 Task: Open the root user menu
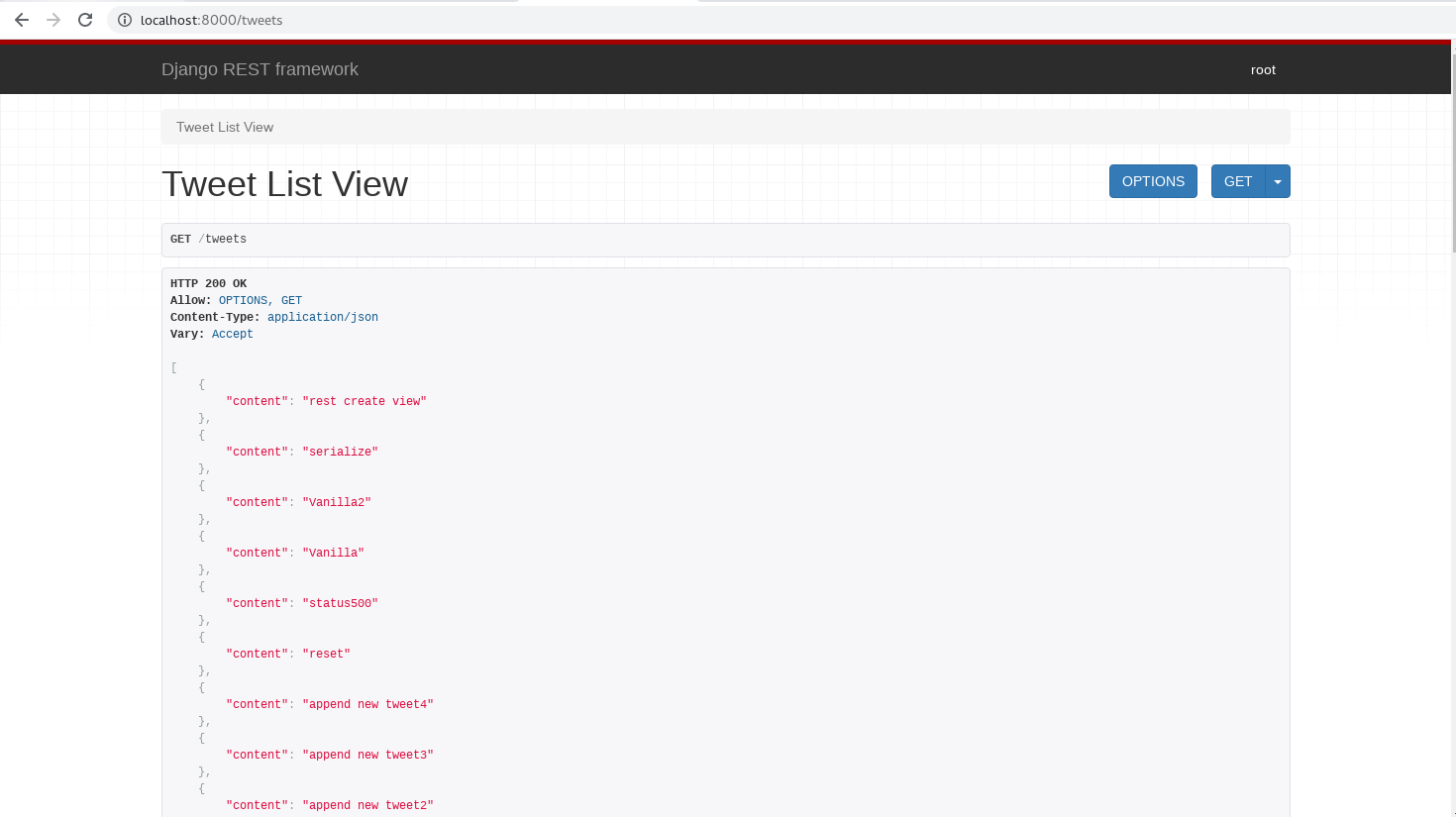1263,69
